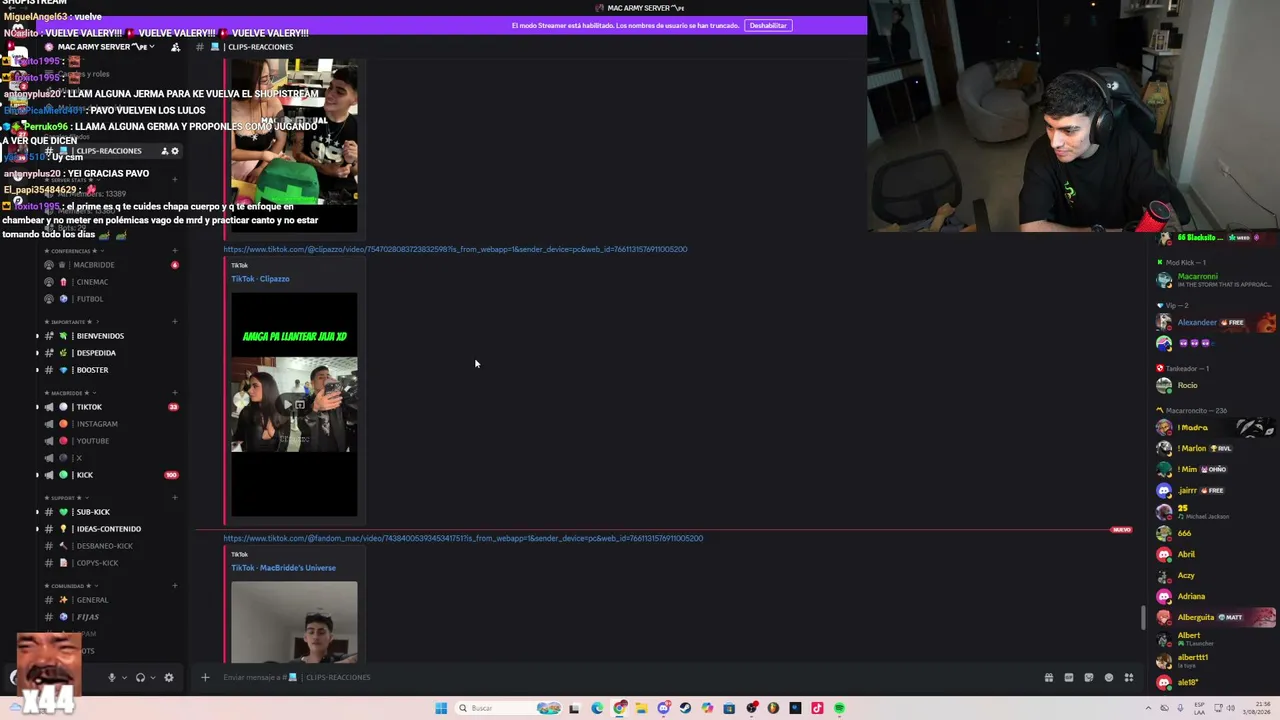Focus the message box for CLIPS-REACCIONES

tap(625, 677)
